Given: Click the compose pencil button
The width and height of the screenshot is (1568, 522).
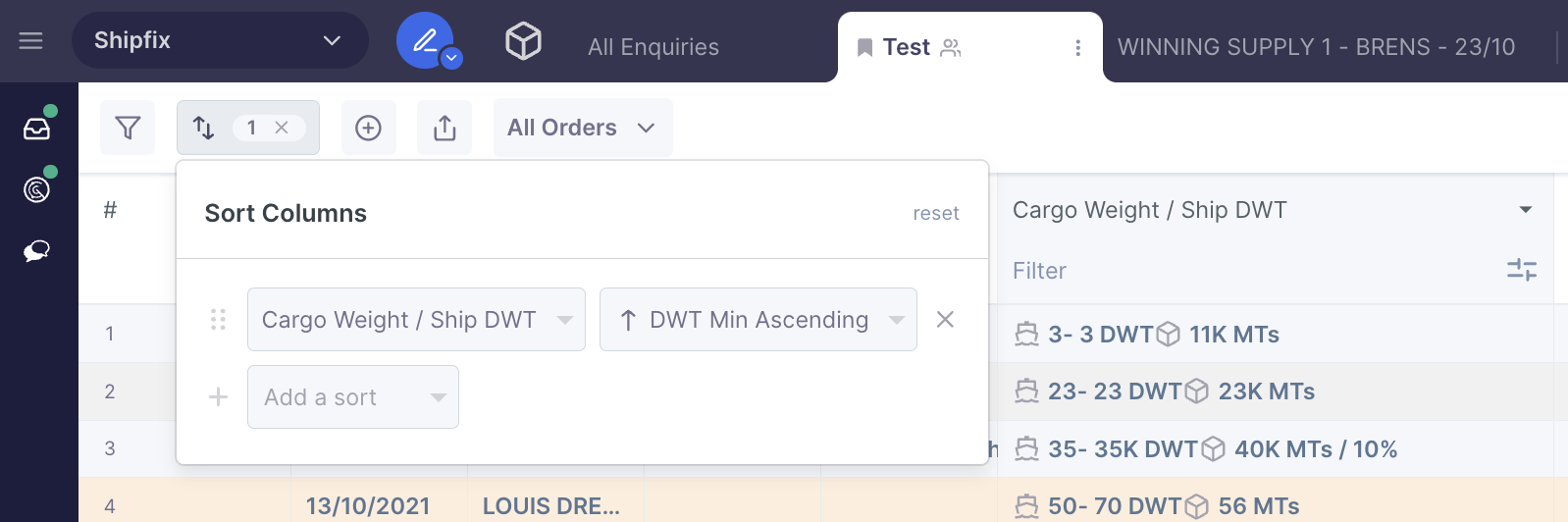Looking at the screenshot, I should click(x=424, y=40).
